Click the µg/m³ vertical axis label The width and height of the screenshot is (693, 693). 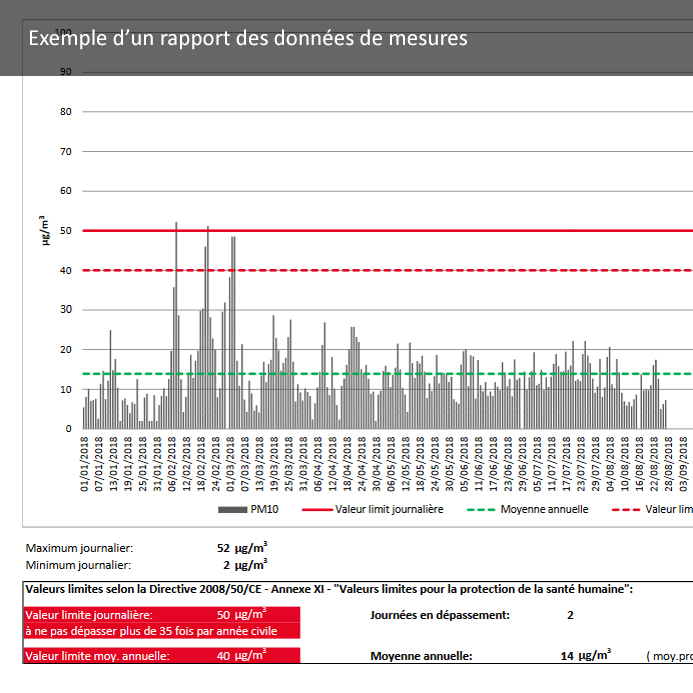click(x=44, y=230)
